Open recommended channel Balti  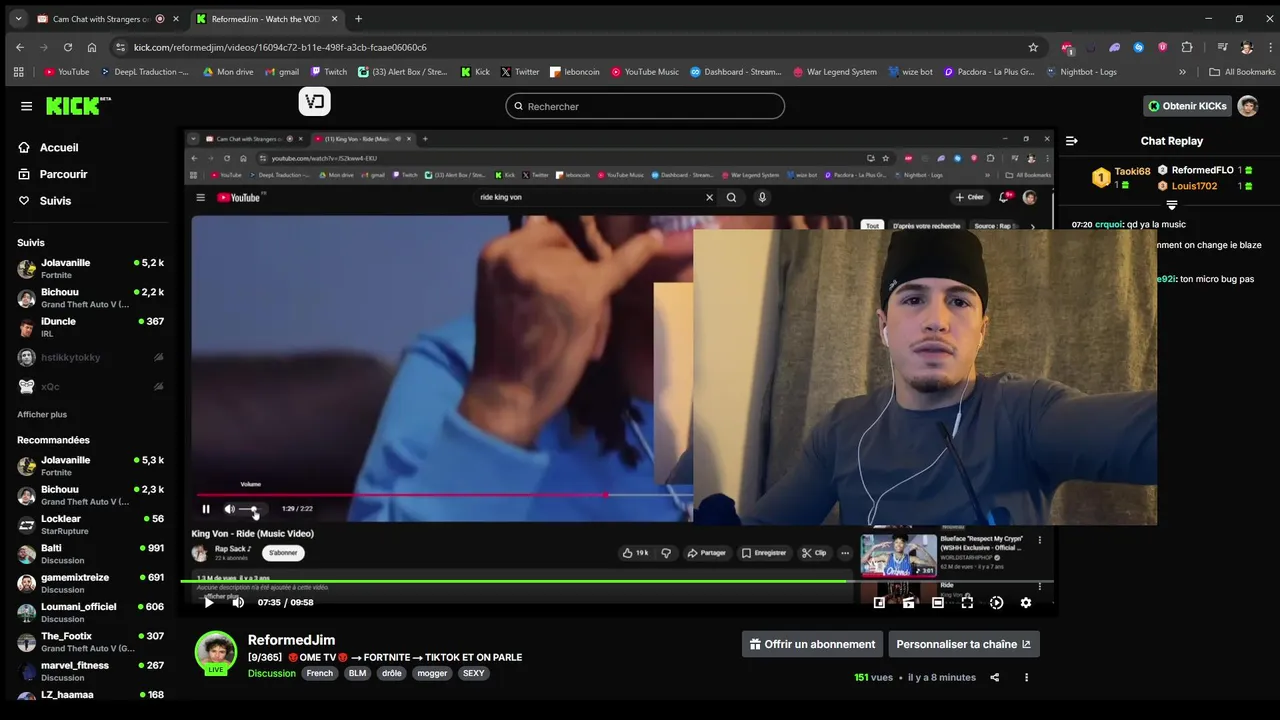(90, 554)
